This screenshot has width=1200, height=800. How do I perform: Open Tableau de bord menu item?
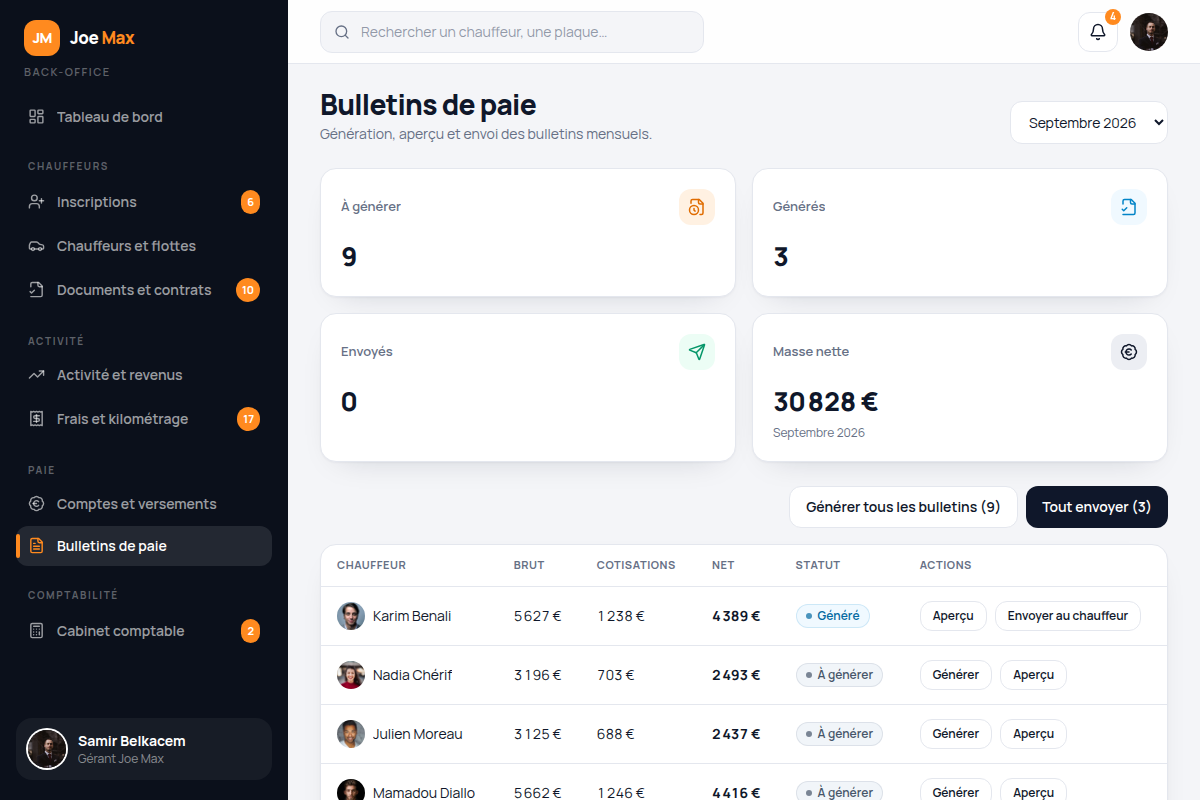tap(144, 117)
